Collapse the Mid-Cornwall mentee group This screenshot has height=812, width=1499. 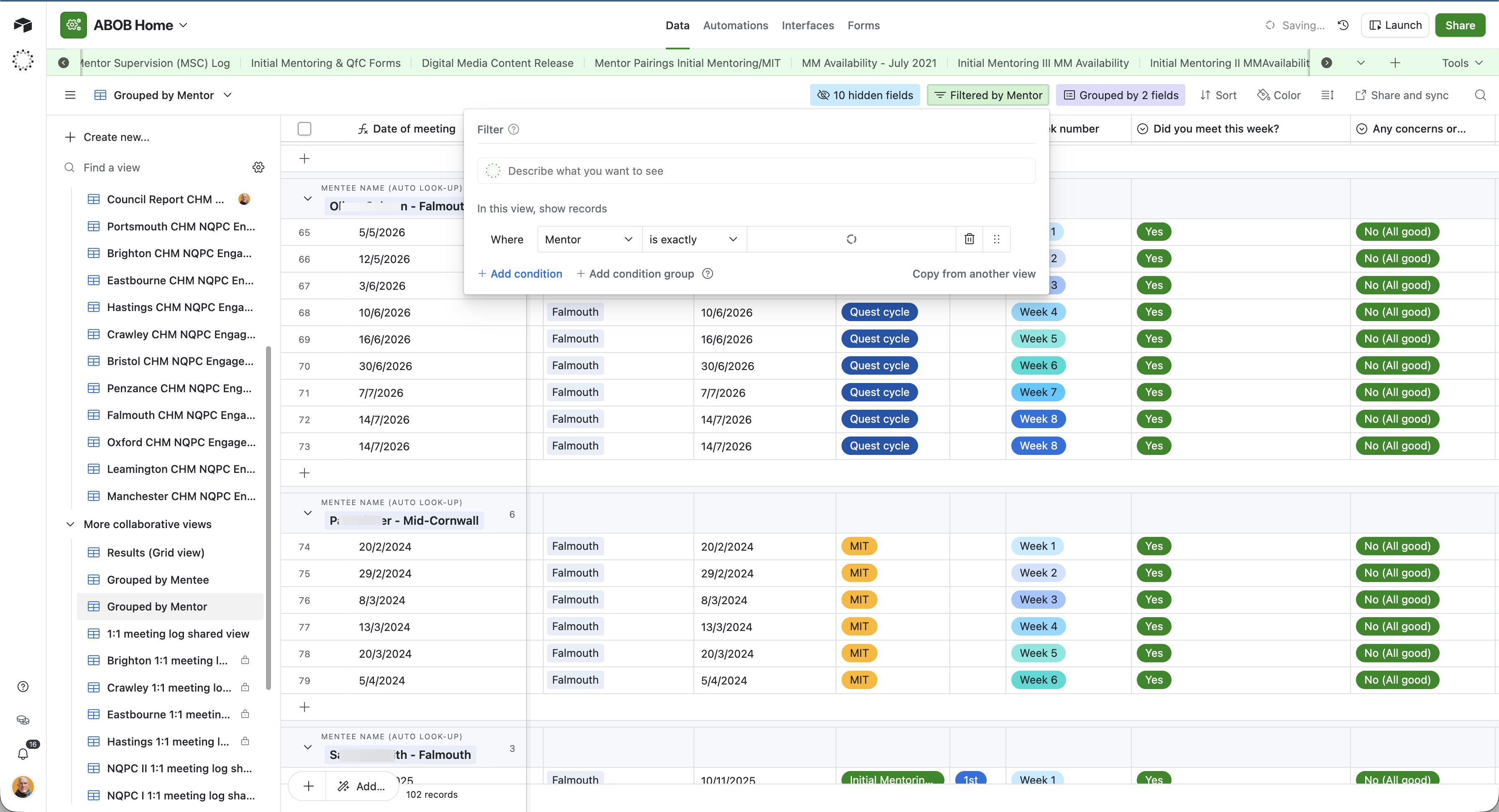(307, 513)
